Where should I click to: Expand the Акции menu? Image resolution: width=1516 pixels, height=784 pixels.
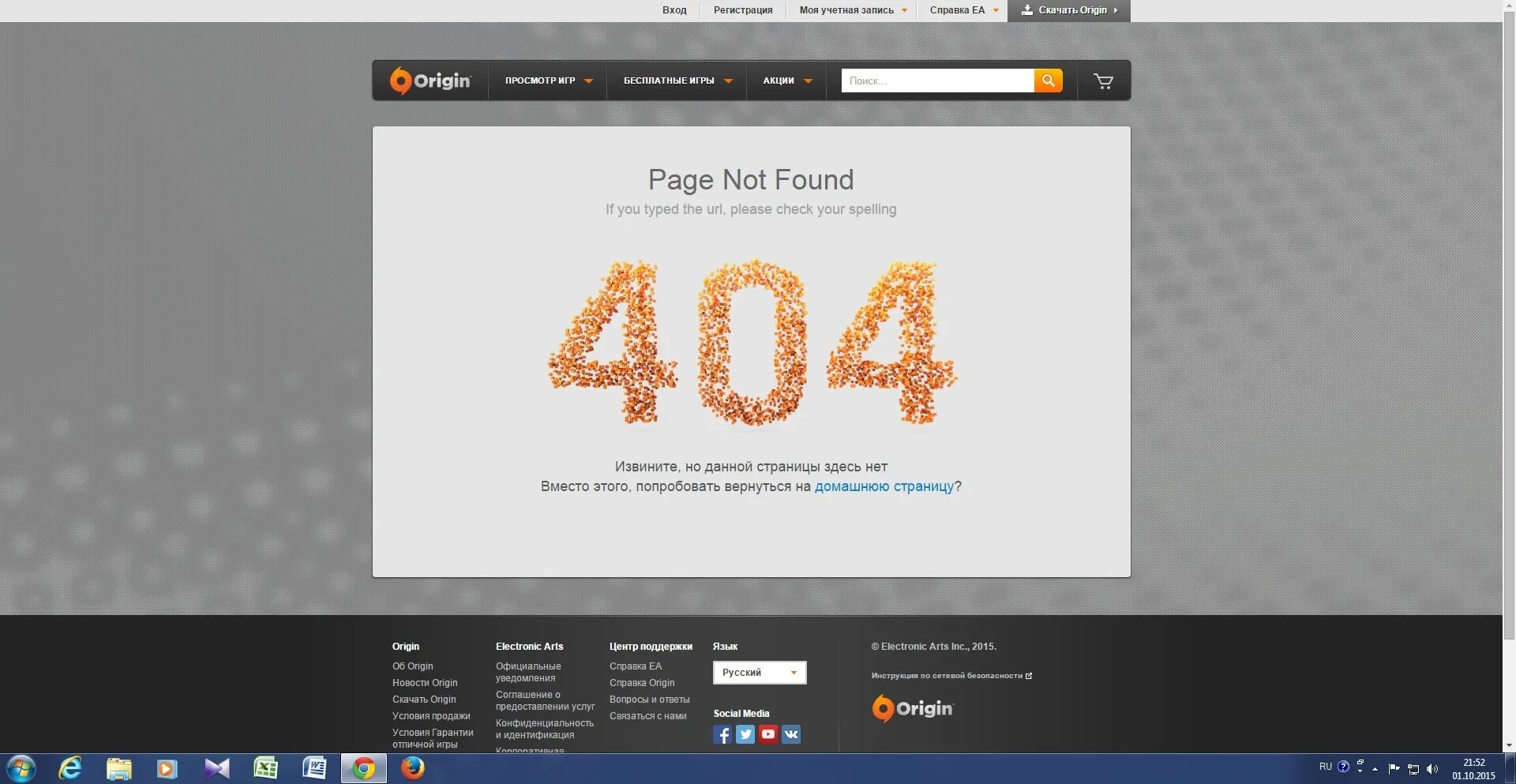coord(787,81)
